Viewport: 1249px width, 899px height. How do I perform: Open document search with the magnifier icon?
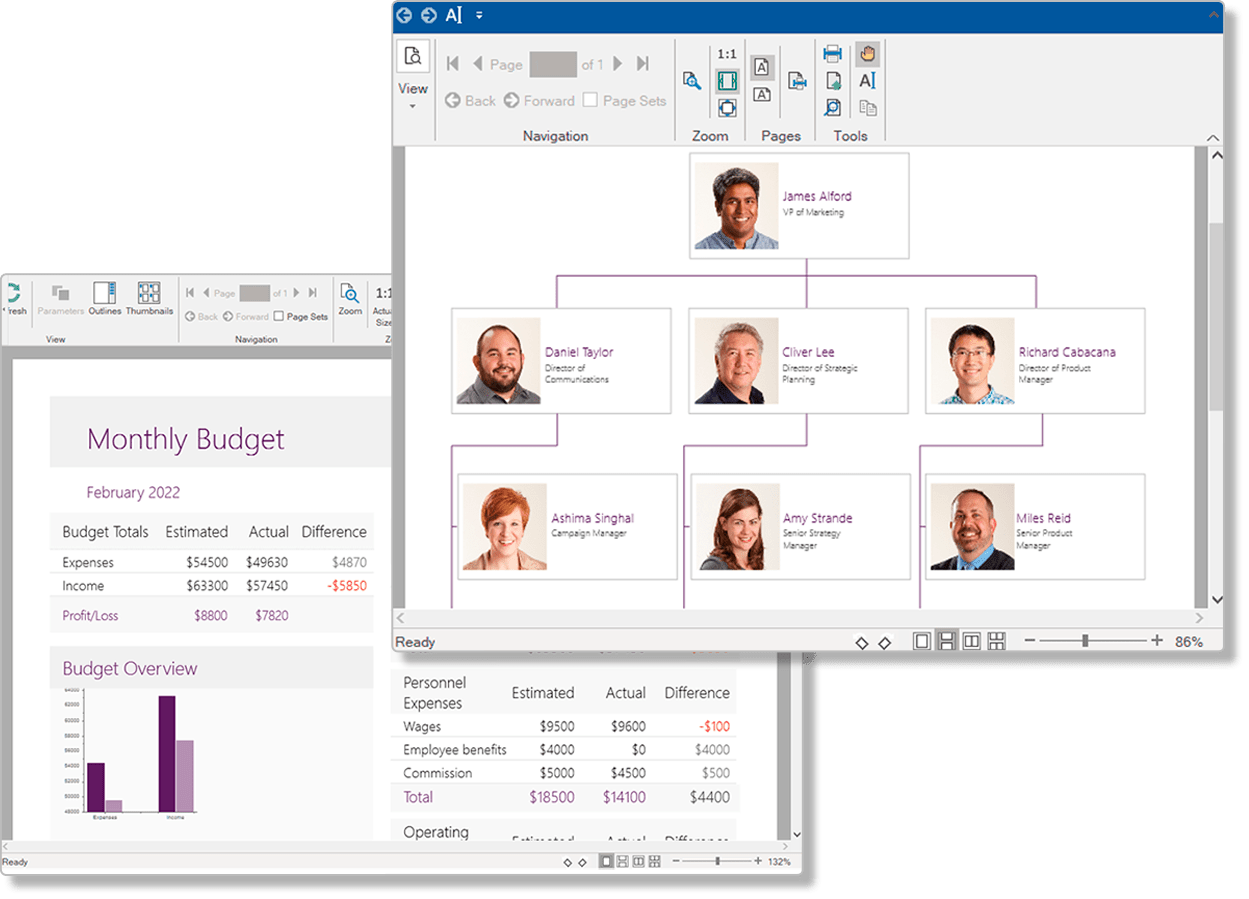click(833, 107)
